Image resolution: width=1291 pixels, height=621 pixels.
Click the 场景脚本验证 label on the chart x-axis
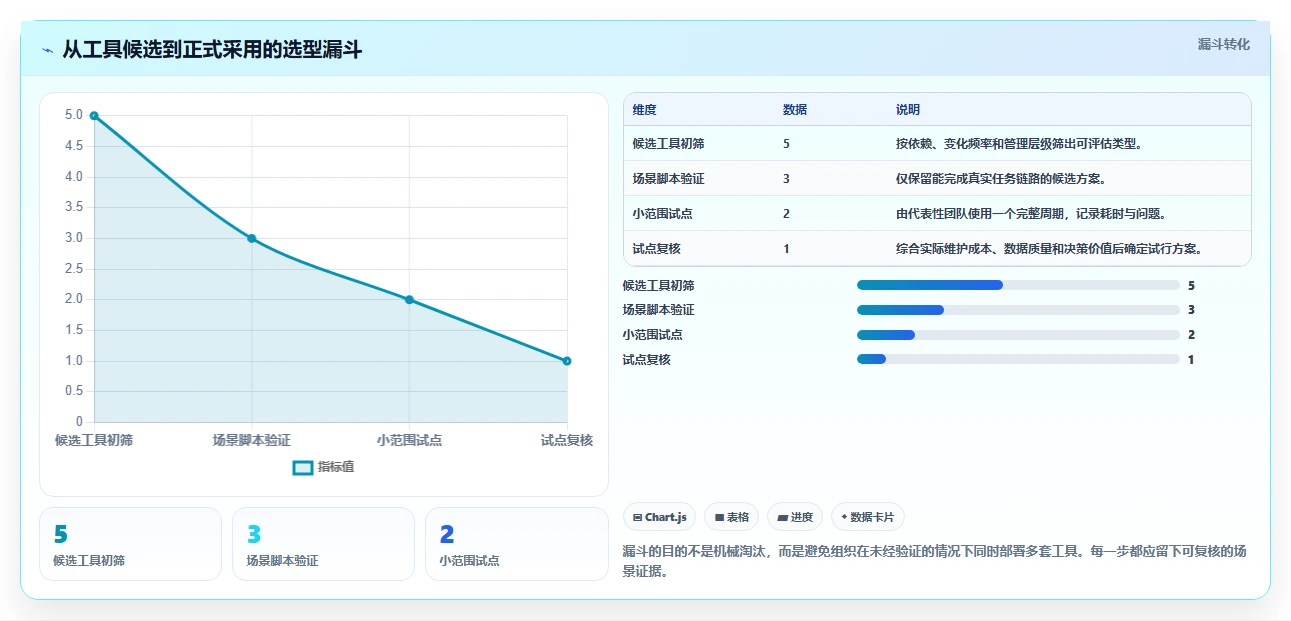[x=252, y=440]
